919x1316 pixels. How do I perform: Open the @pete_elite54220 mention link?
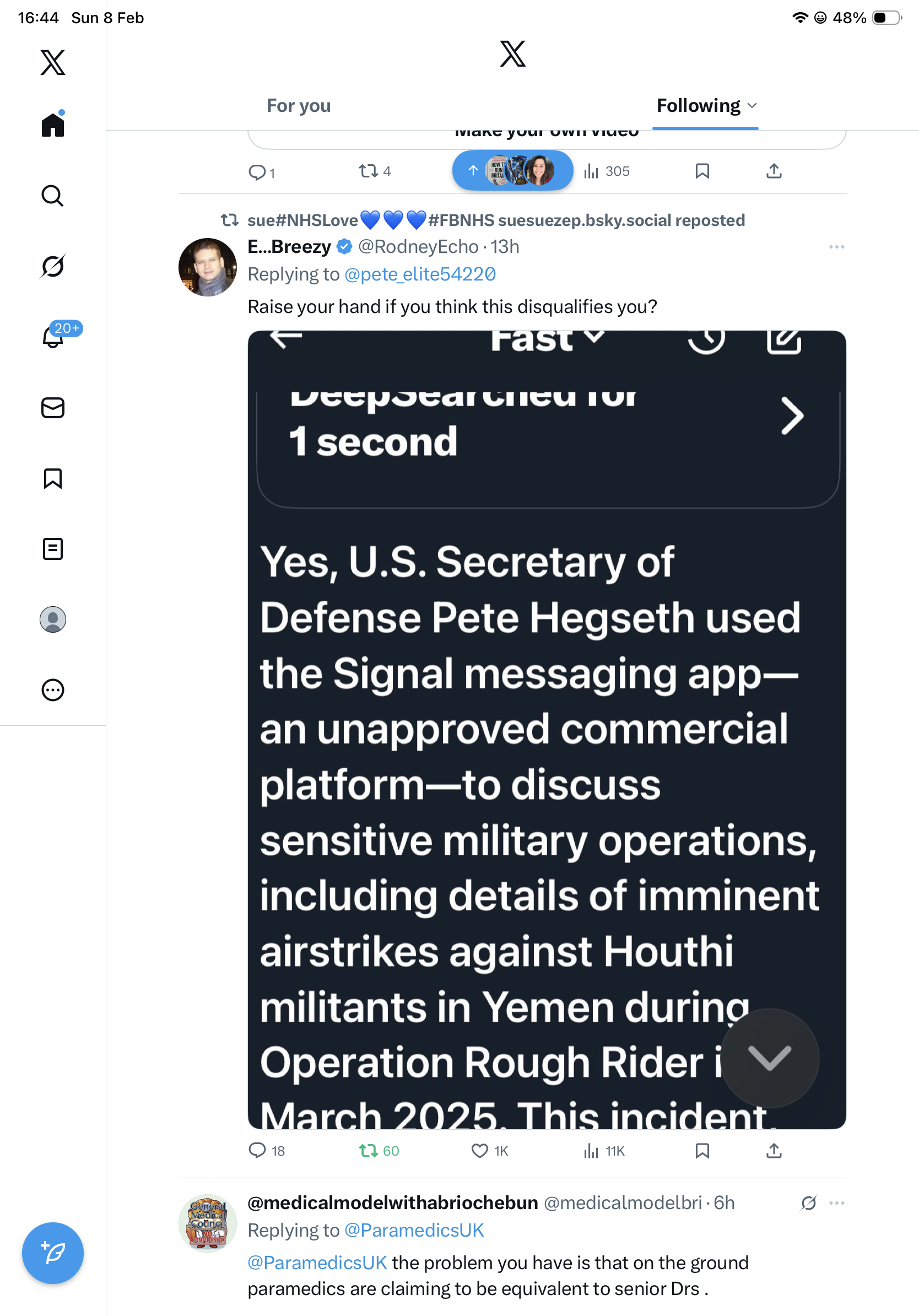pos(420,274)
